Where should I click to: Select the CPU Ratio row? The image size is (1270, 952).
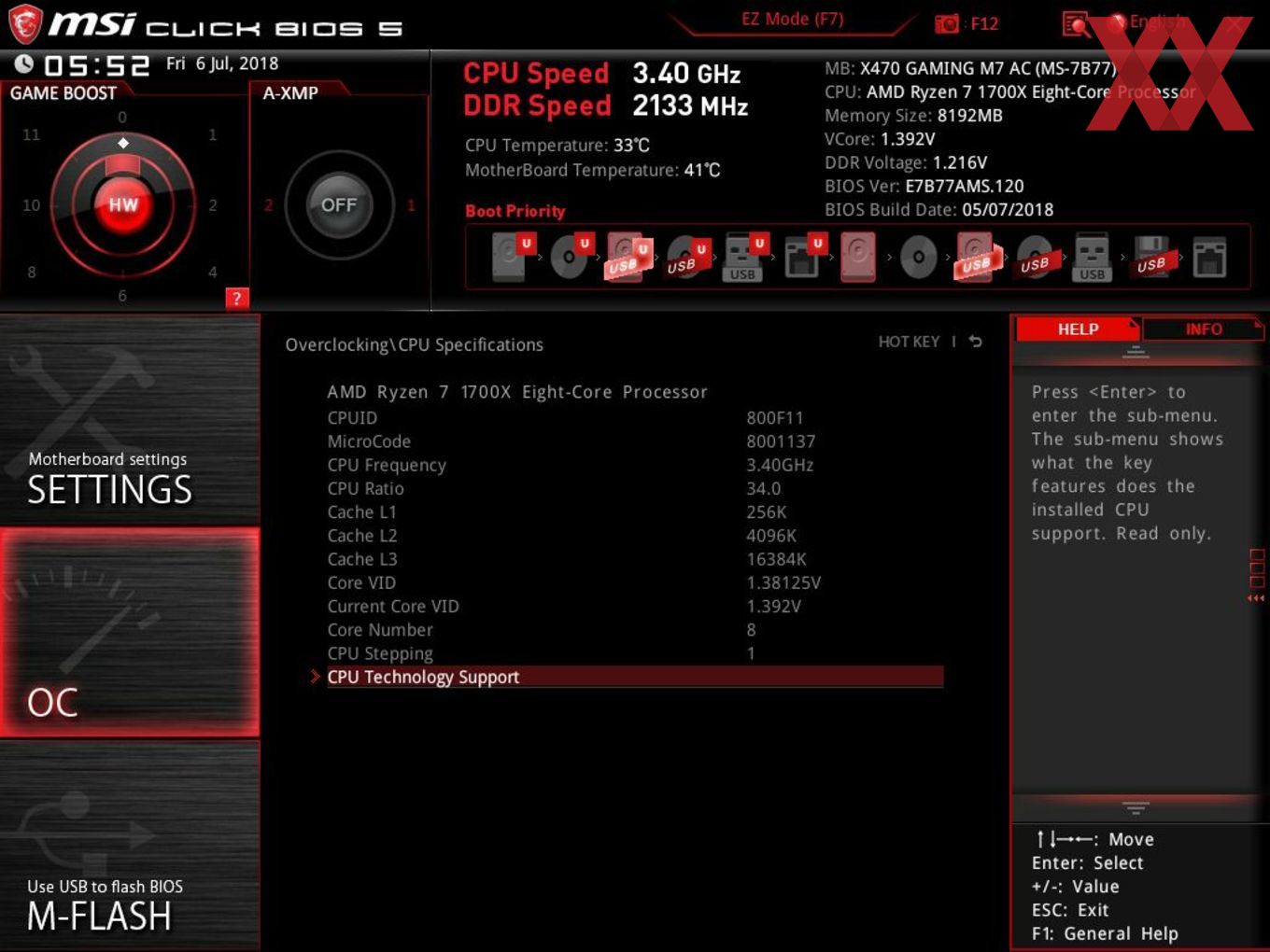pyautogui.click(x=635, y=488)
